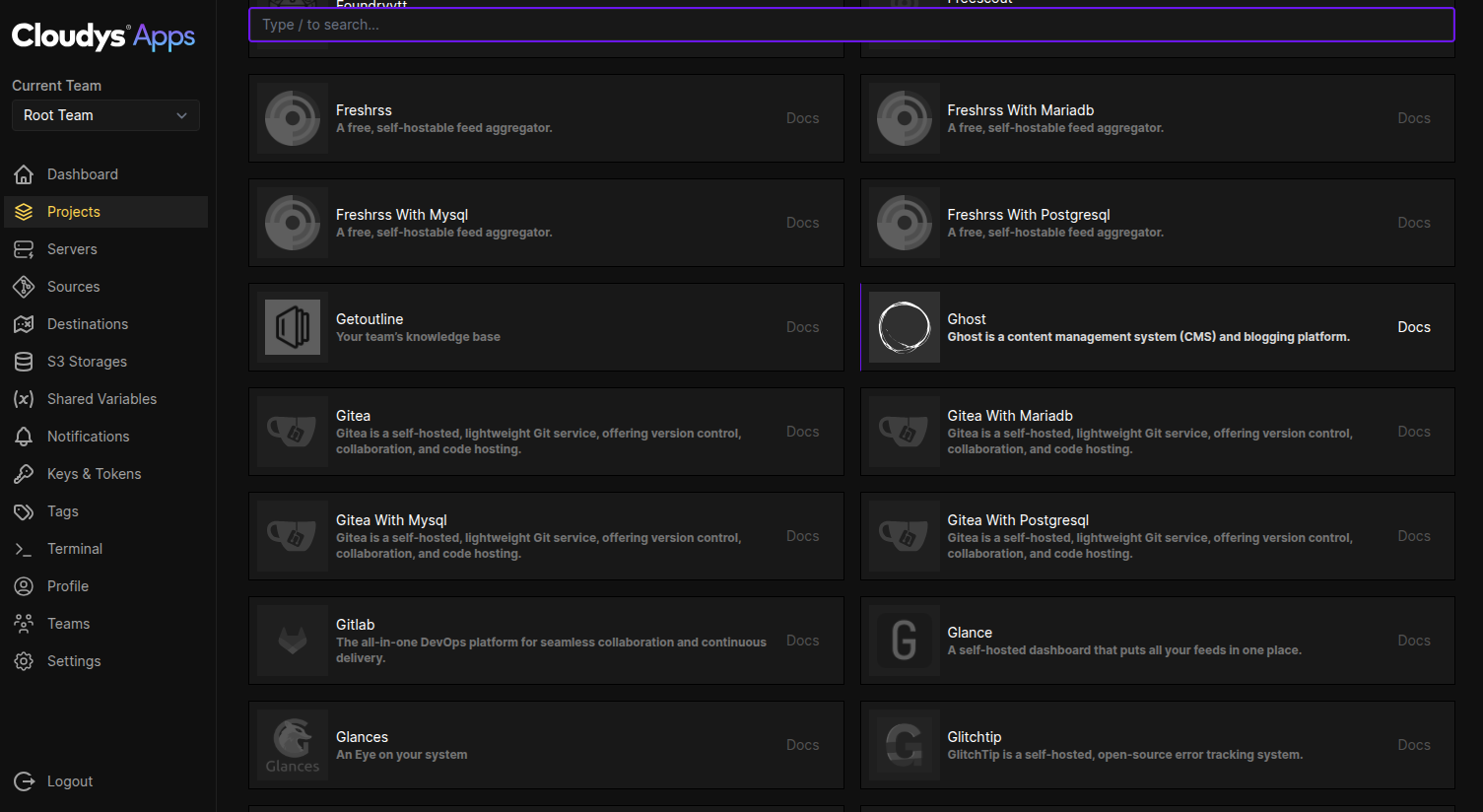
Task: Click the Tags icon in sidebar
Action: tap(24, 511)
